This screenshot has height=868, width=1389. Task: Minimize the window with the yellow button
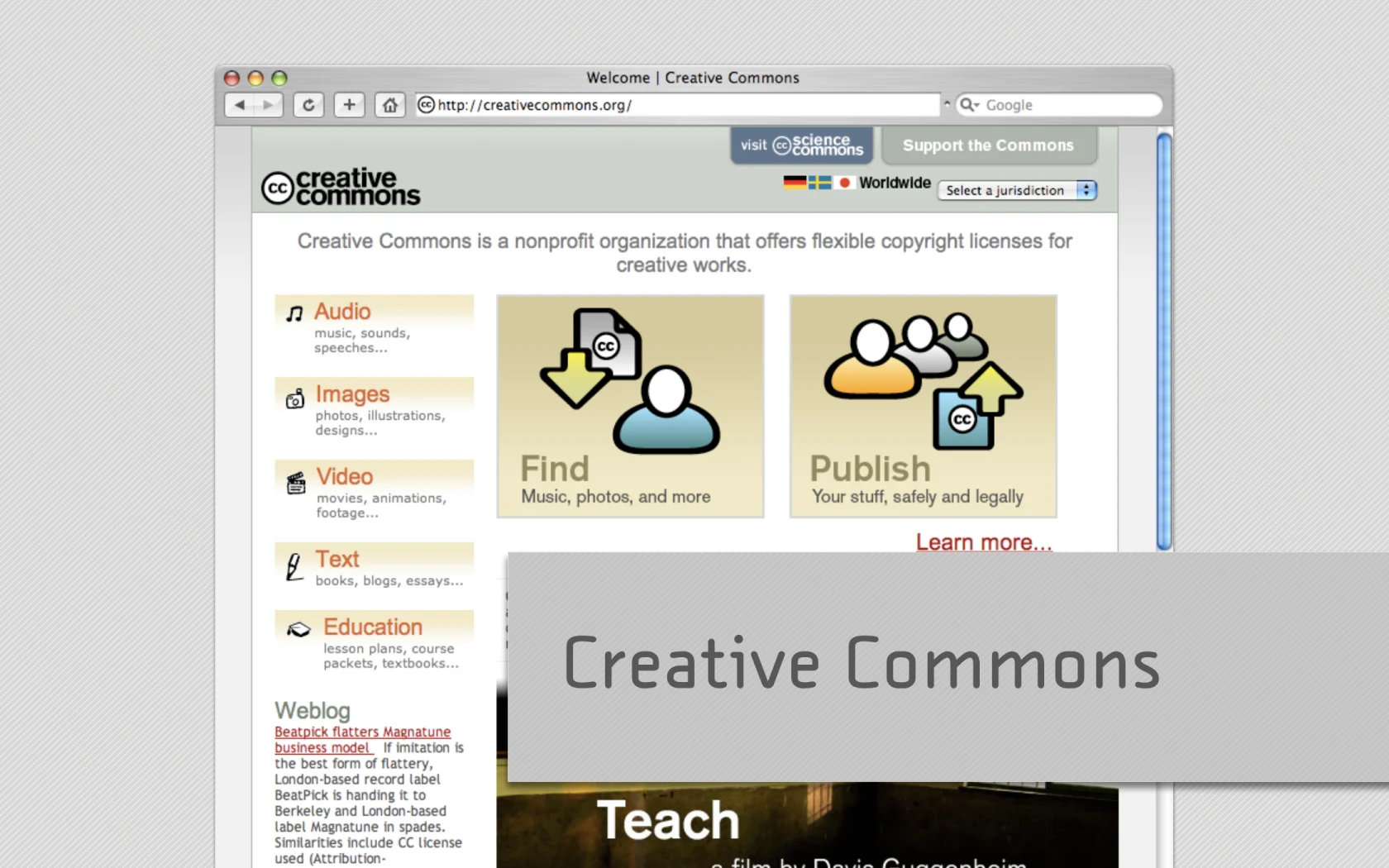coord(255,79)
